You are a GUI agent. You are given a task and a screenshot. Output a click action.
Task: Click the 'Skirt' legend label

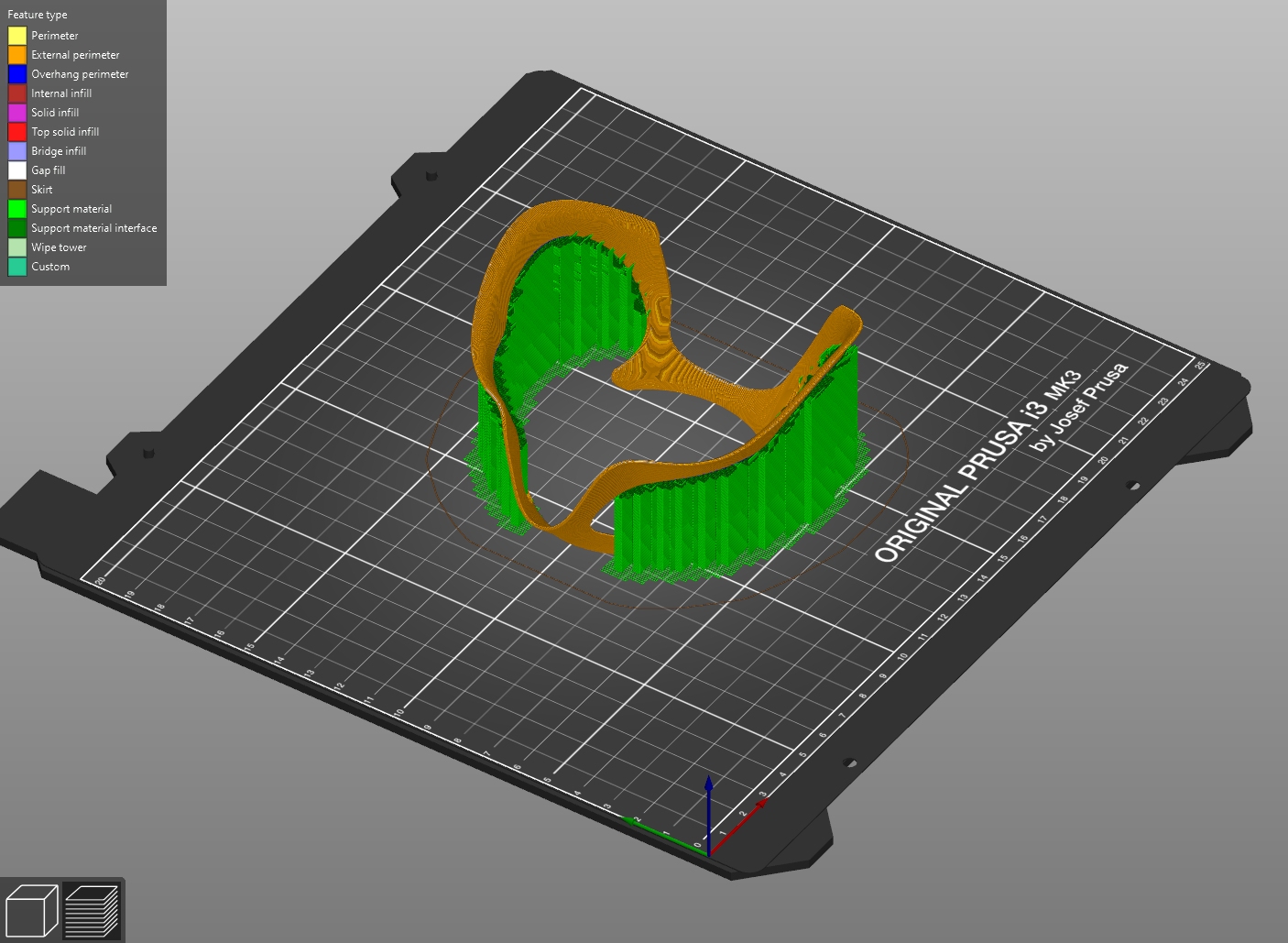[x=42, y=190]
